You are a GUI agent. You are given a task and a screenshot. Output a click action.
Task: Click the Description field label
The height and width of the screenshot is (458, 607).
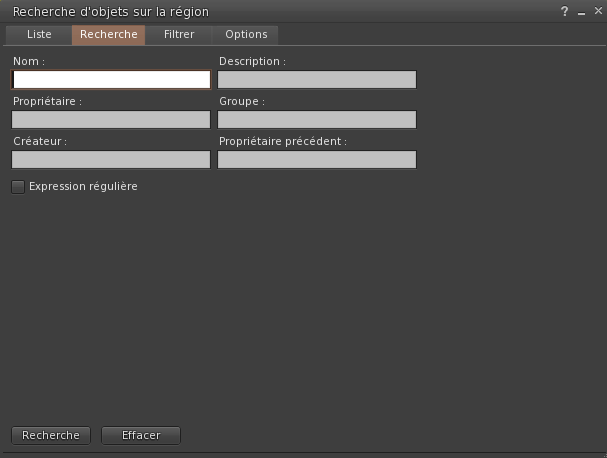pos(252,62)
